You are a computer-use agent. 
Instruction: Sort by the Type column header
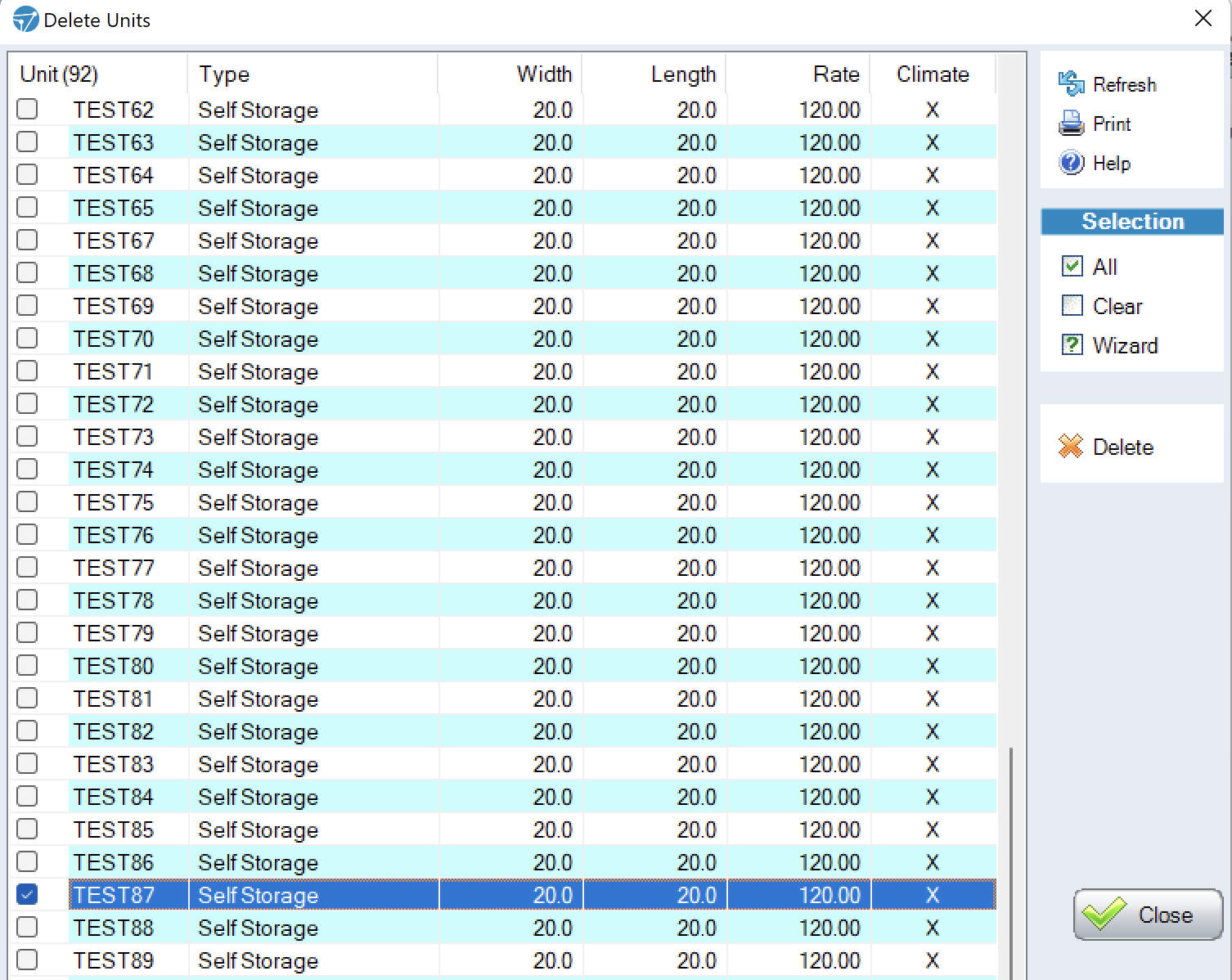click(x=313, y=74)
